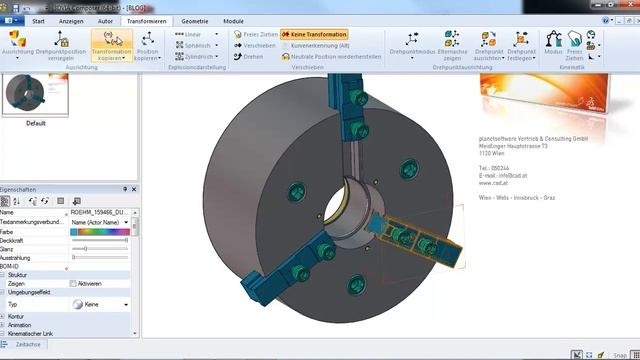Viewport: 640px width, 360px height.
Task: Open help icon in ribbon corner
Action: (x=606, y=20)
